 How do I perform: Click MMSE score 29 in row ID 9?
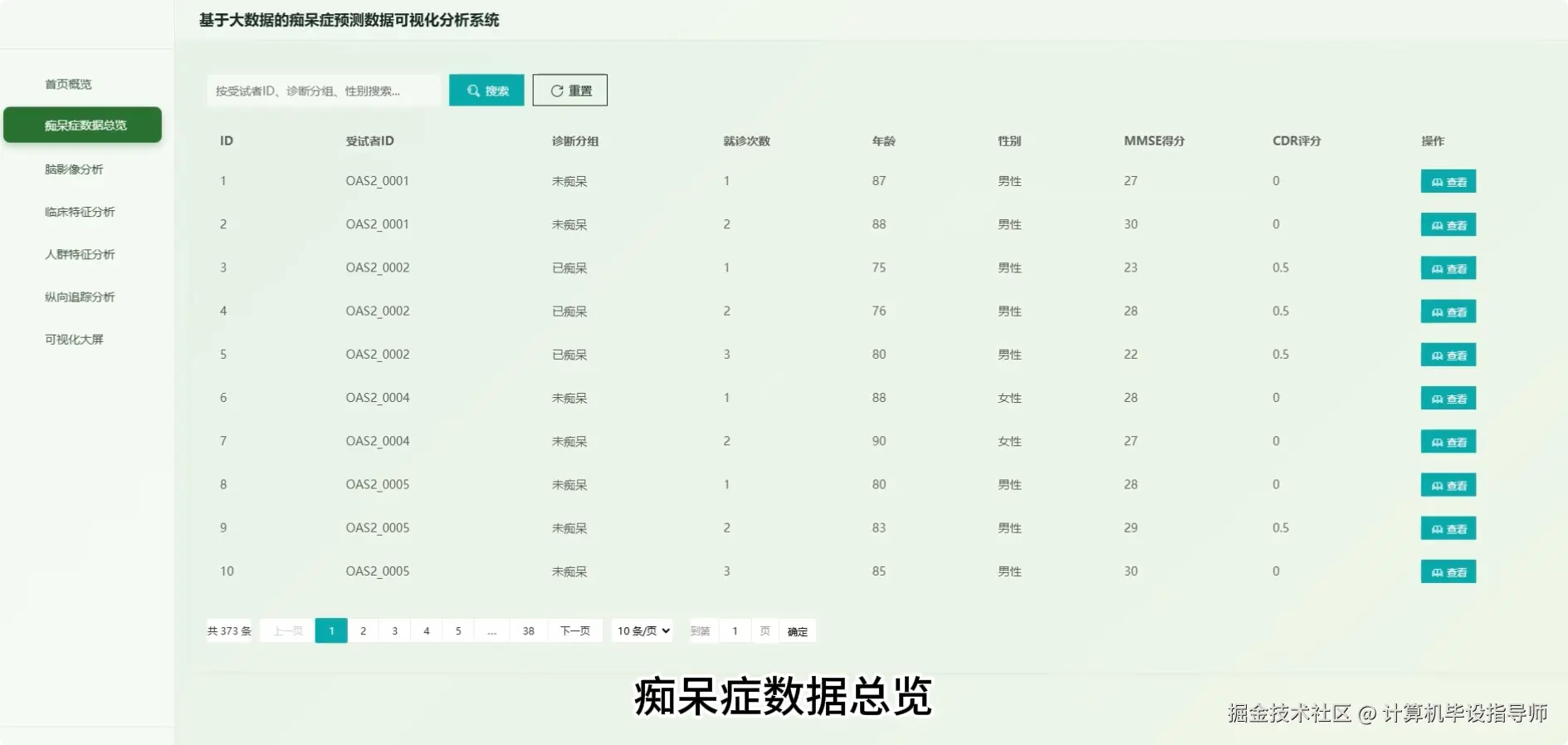1131,527
